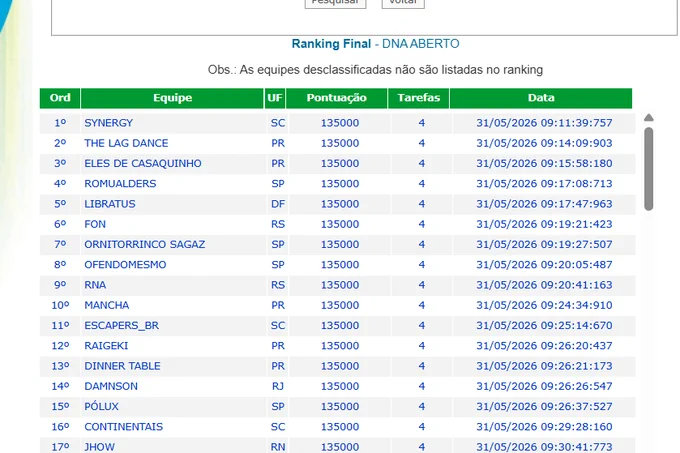
Task: Click team name RAIGEKI
Action: click(106, 346)
